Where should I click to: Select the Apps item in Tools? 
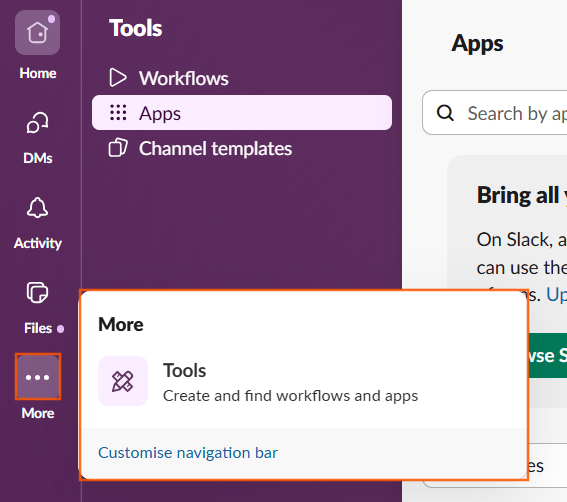242,113
